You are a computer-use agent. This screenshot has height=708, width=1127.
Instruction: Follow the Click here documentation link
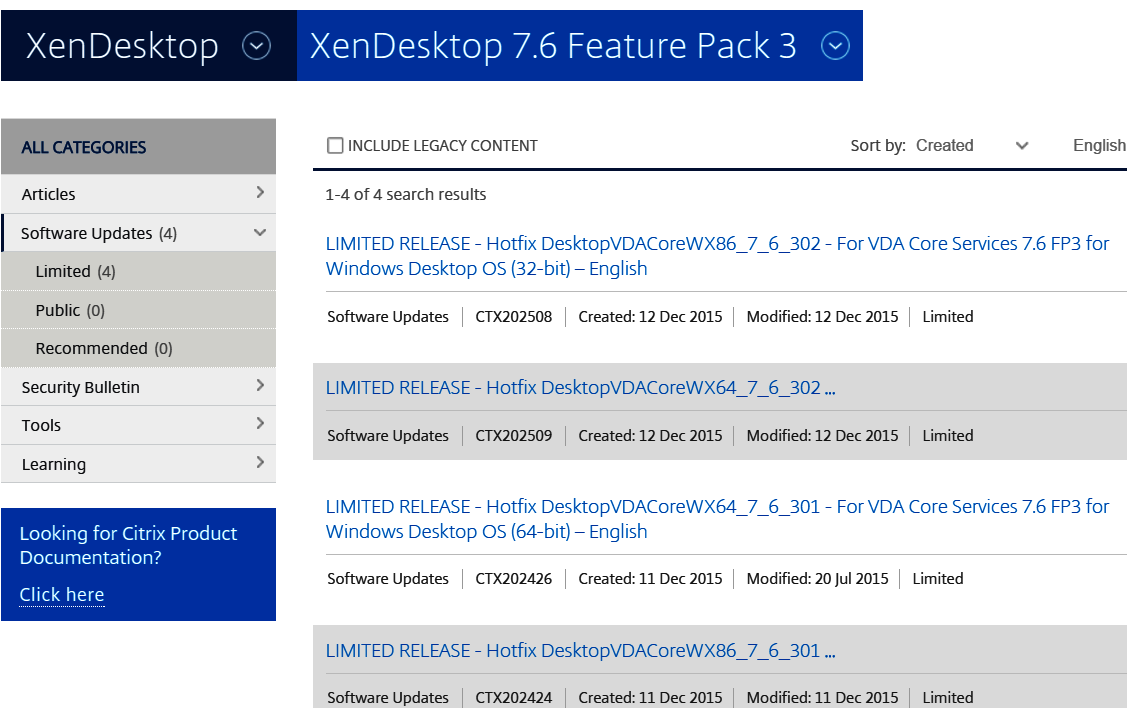tap(62, 595)
